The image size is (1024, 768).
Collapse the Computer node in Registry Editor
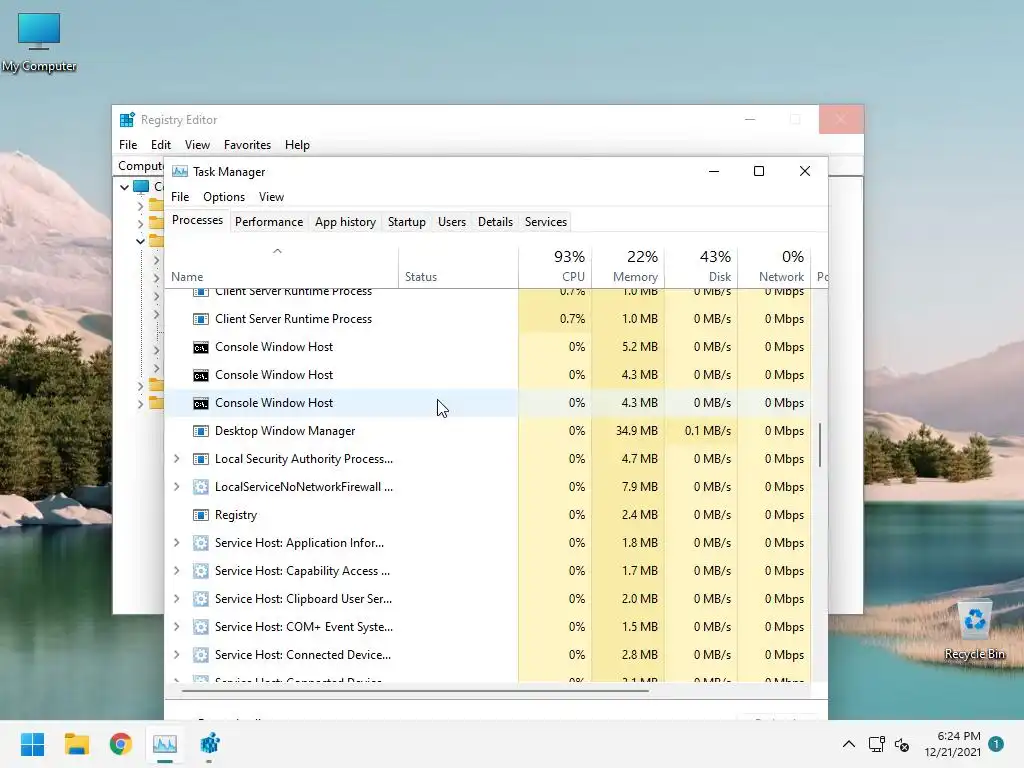click(x=124, y=187)
